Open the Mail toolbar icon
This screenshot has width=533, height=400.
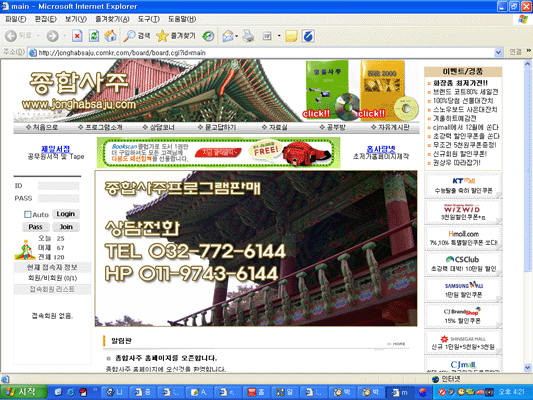(227, 36)
